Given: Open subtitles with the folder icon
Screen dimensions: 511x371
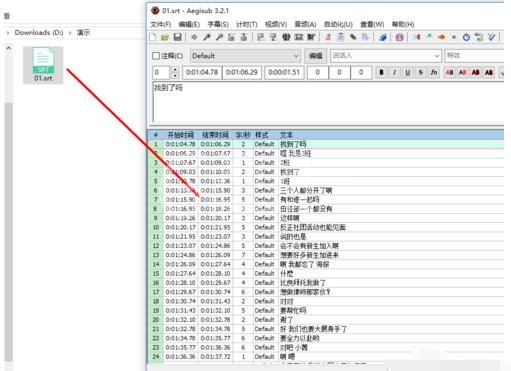Looking at the screenshot, I should coord(165,37).
